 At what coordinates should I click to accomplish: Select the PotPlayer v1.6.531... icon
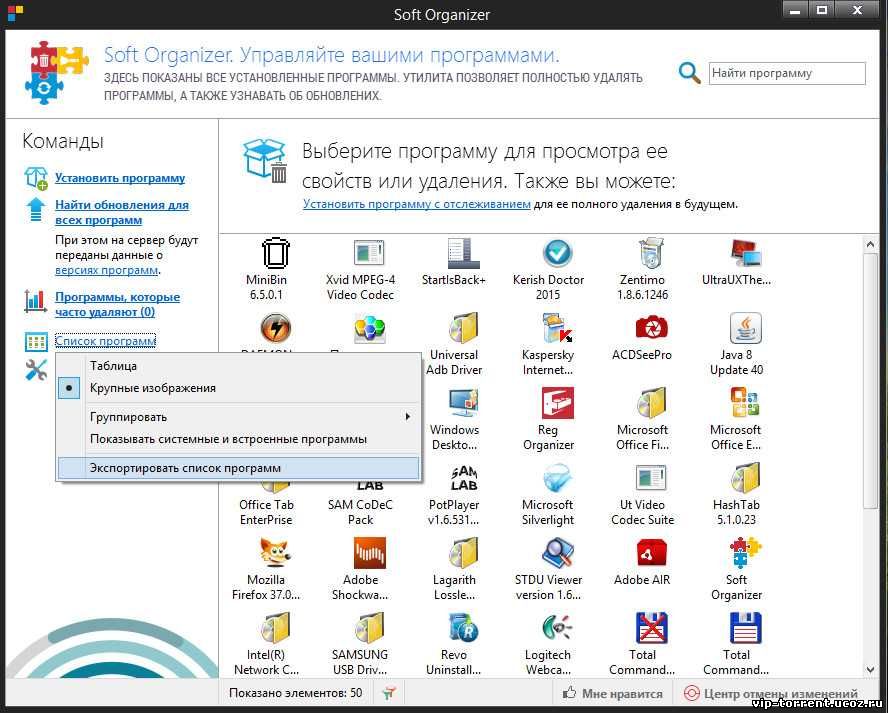pyautogui.click(x=463, y=478)
